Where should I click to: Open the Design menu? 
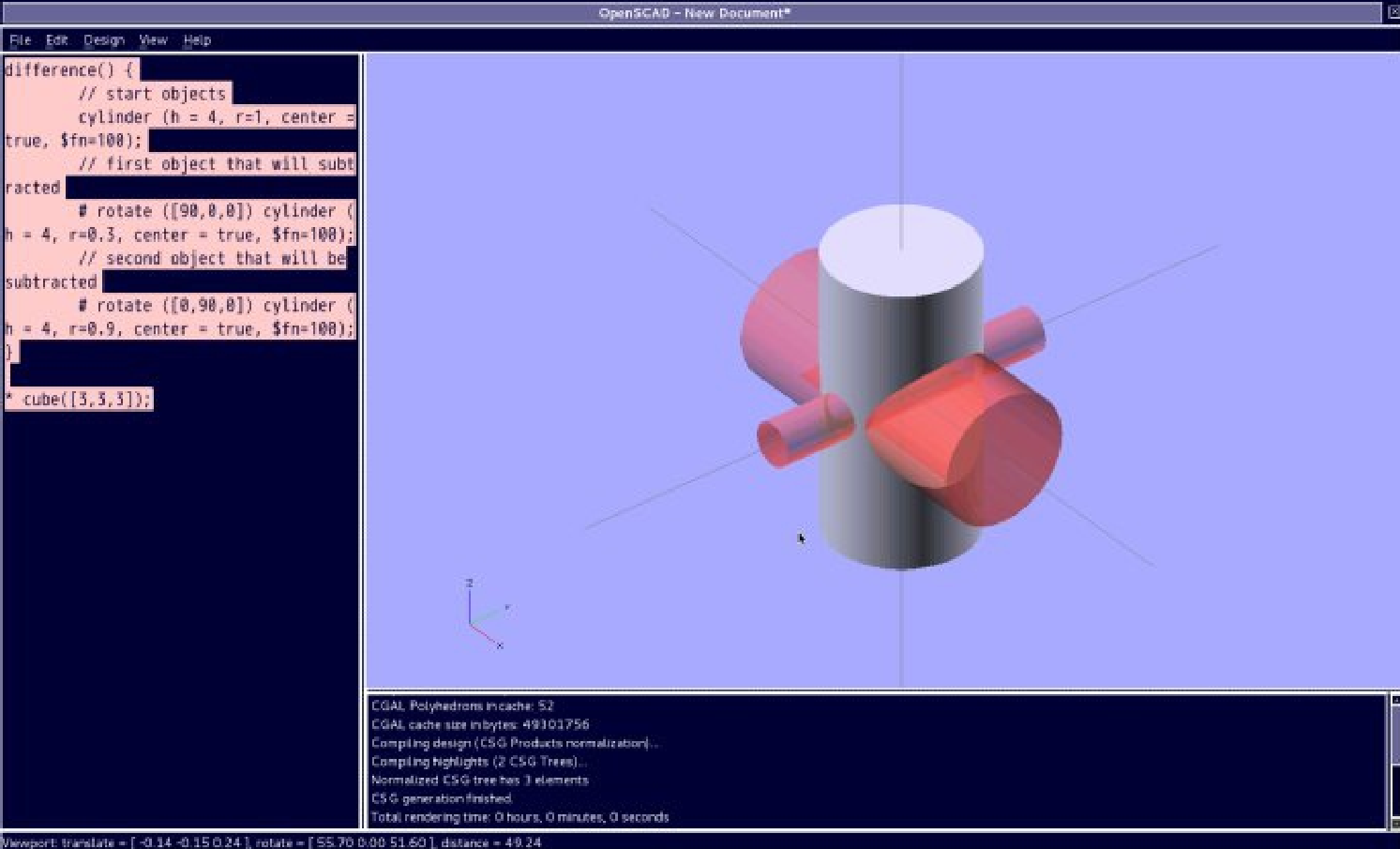click(103, 40)
